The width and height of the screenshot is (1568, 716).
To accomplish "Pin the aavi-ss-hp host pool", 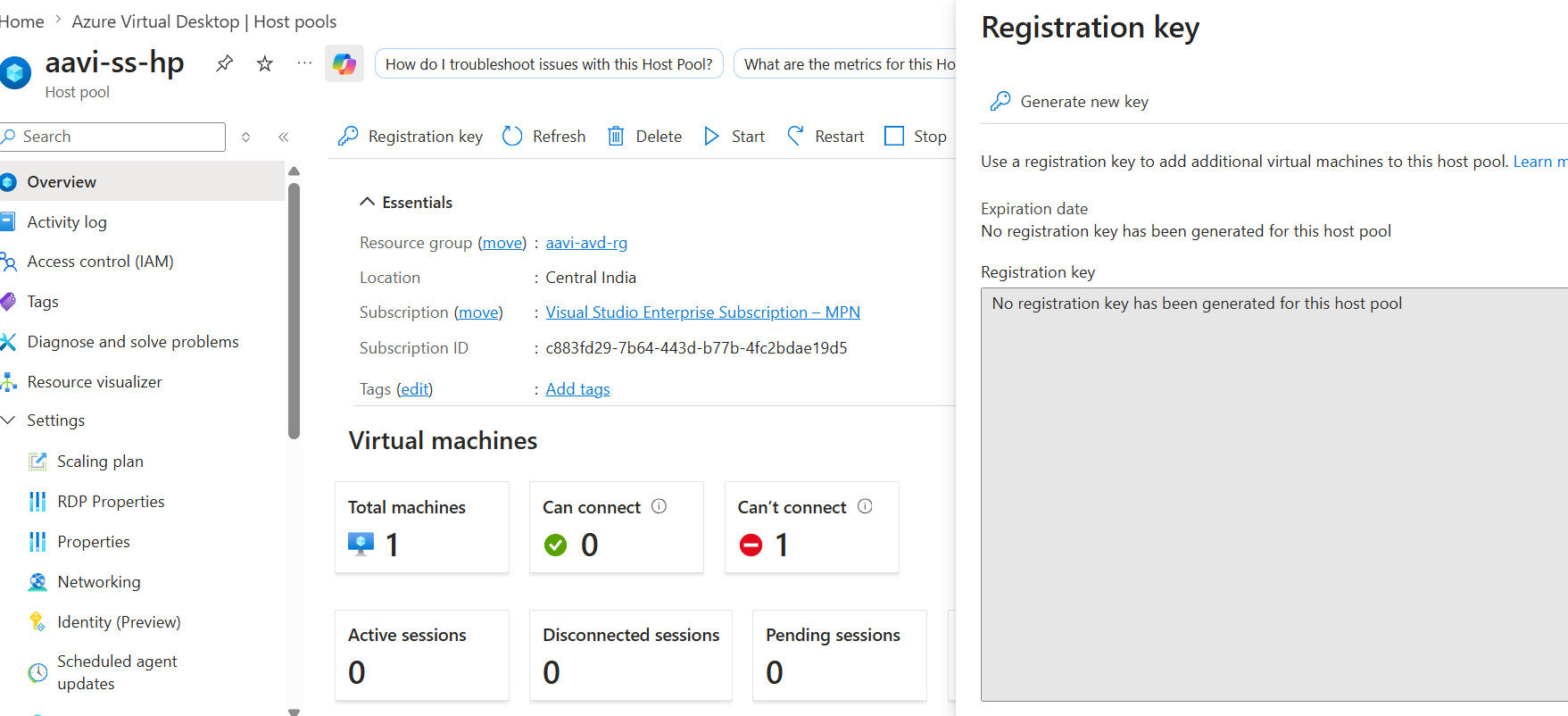I will 224,63.
